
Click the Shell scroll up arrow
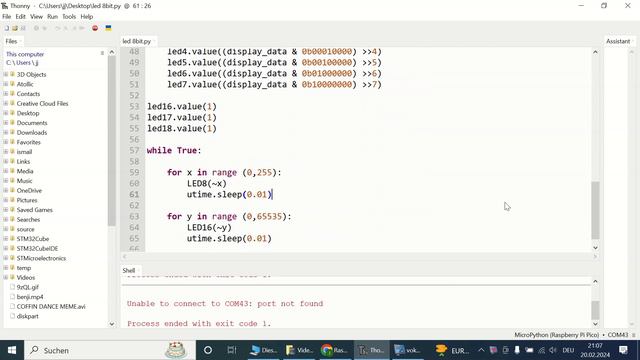coord(595,281)
